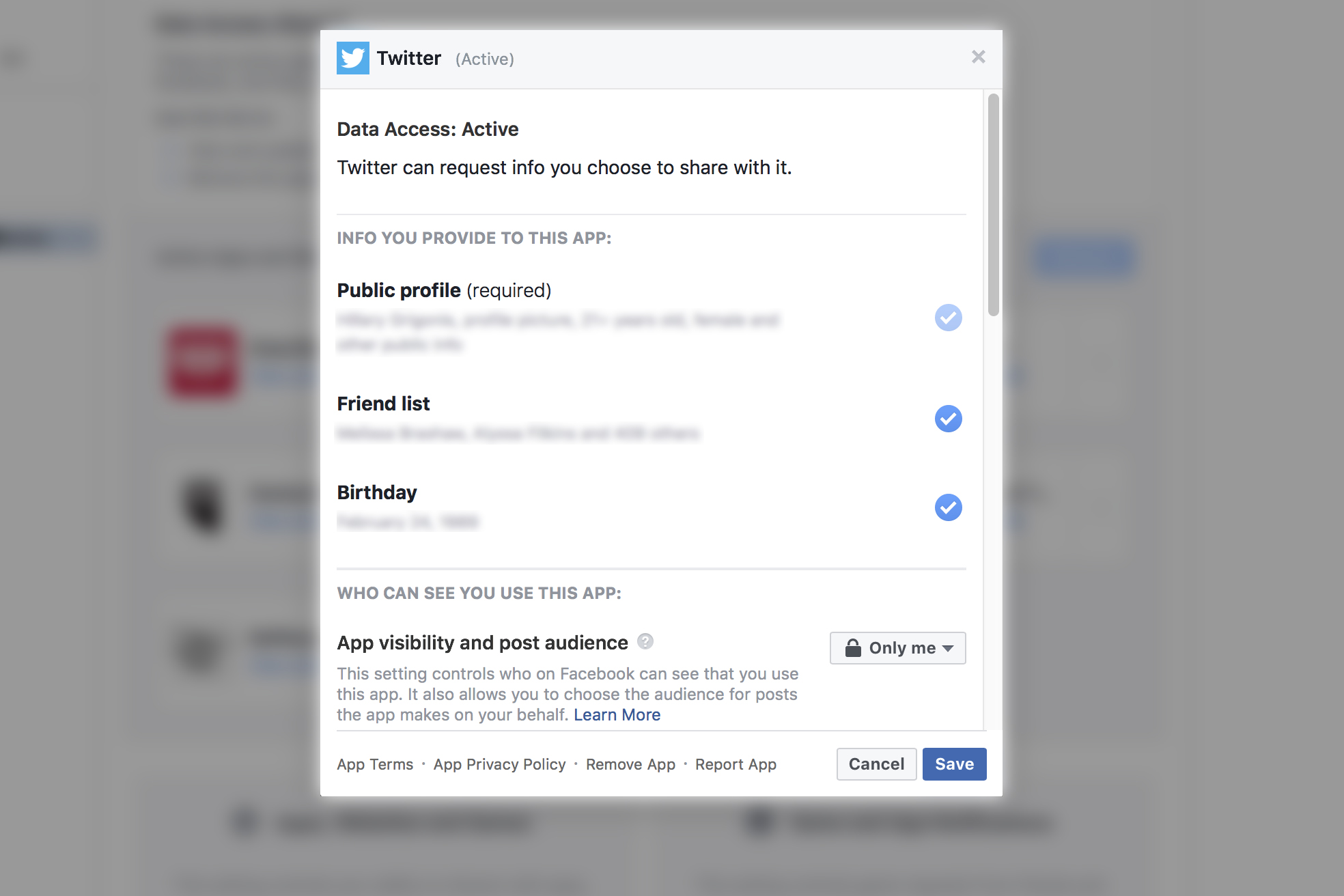Open the App Terms link
Screen dimensions: 1344x896
[x=375, y=764]
